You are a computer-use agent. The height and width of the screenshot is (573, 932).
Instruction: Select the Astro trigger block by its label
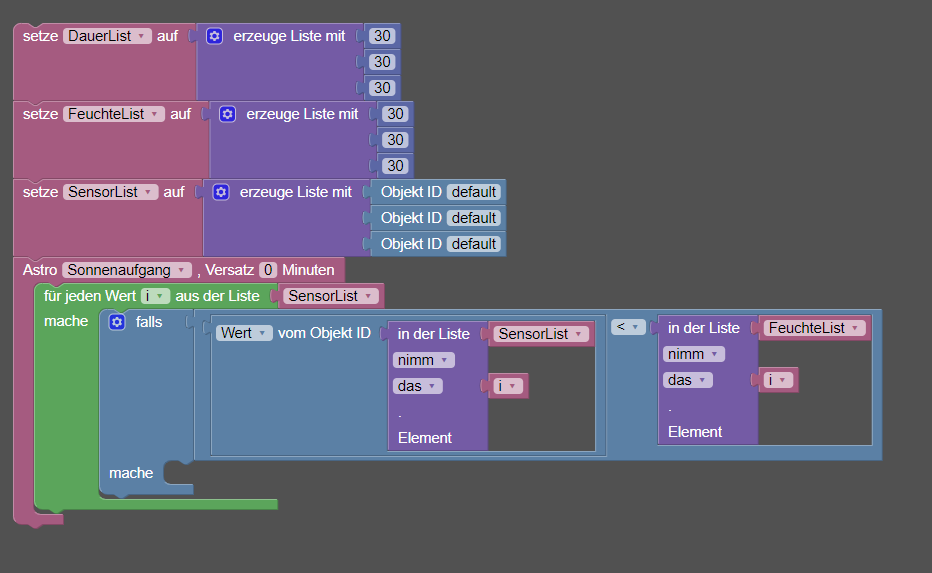(41, 270)
